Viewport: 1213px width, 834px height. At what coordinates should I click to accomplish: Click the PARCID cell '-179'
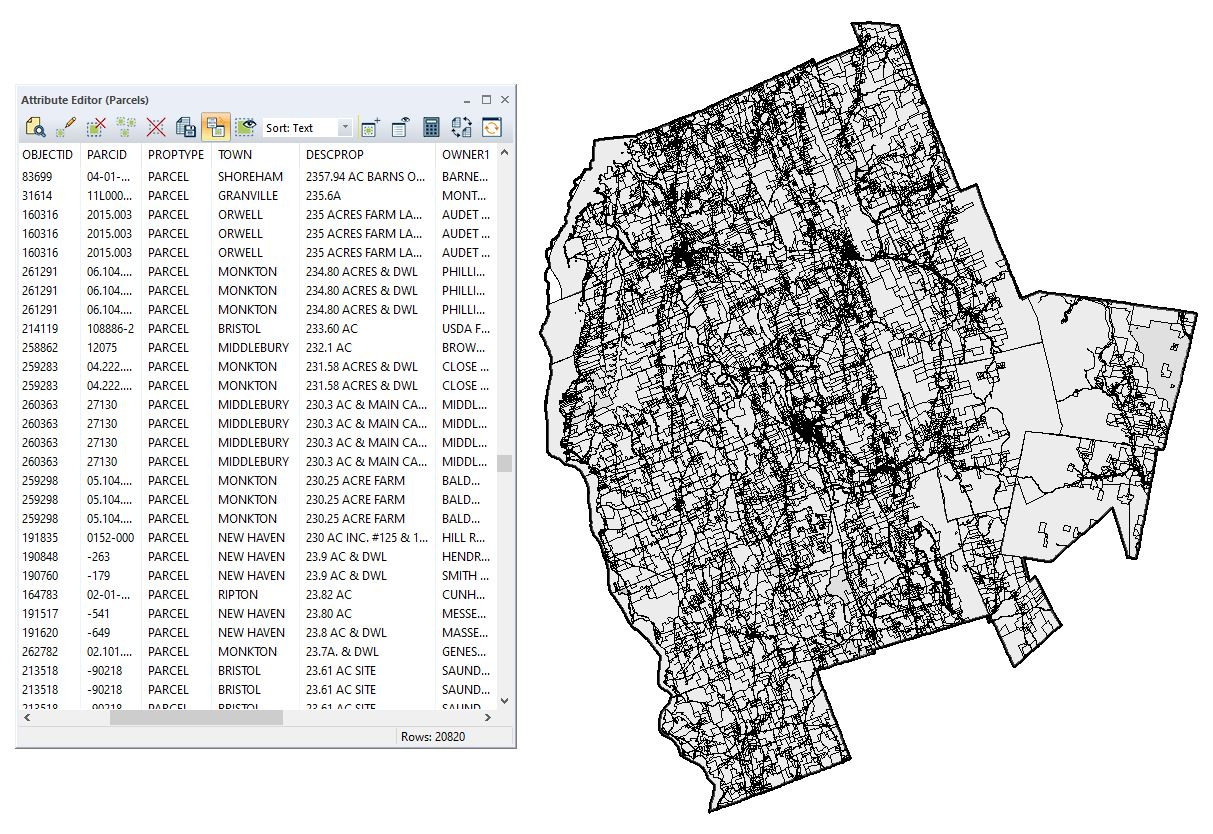98,576
